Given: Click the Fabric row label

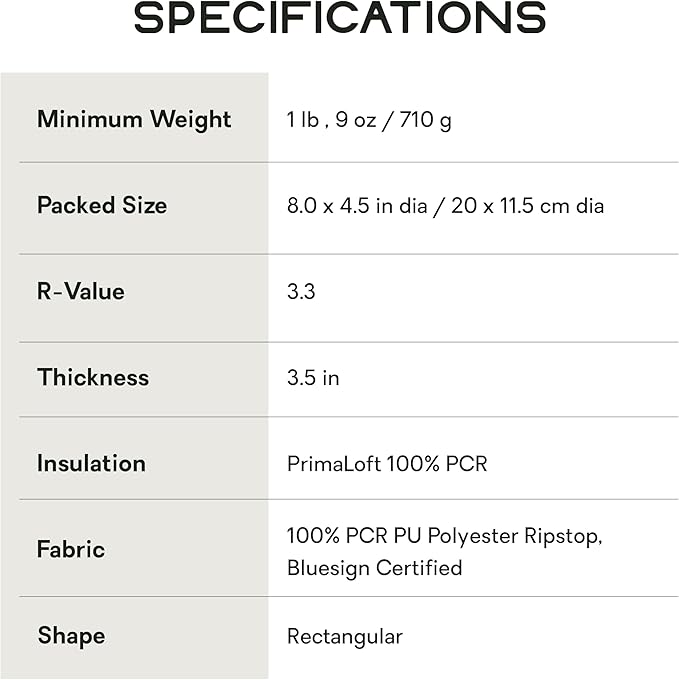Looking at the screenshot, I should click(71, 550).
